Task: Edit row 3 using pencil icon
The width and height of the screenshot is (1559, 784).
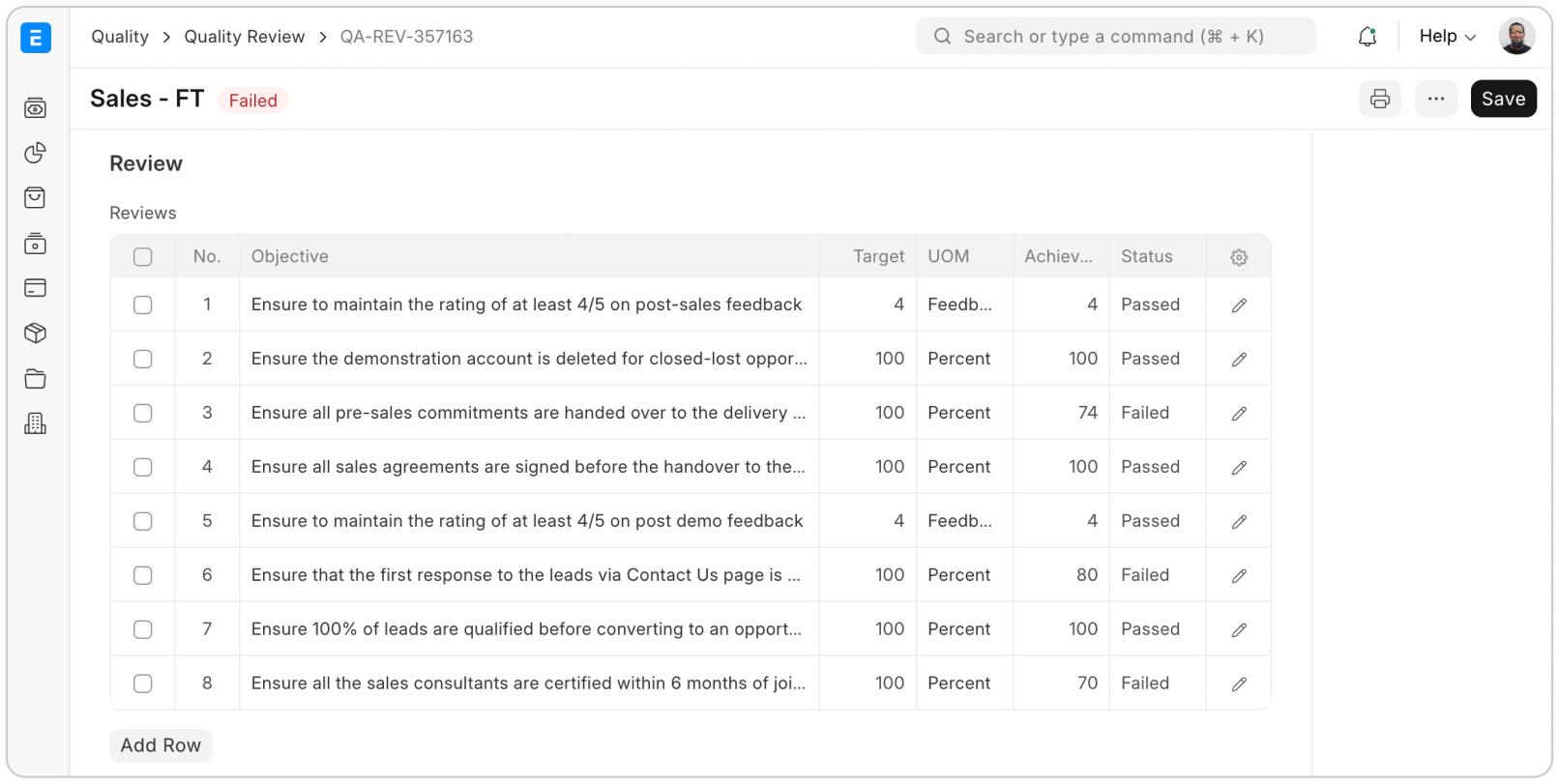Action: (1238, 414)
